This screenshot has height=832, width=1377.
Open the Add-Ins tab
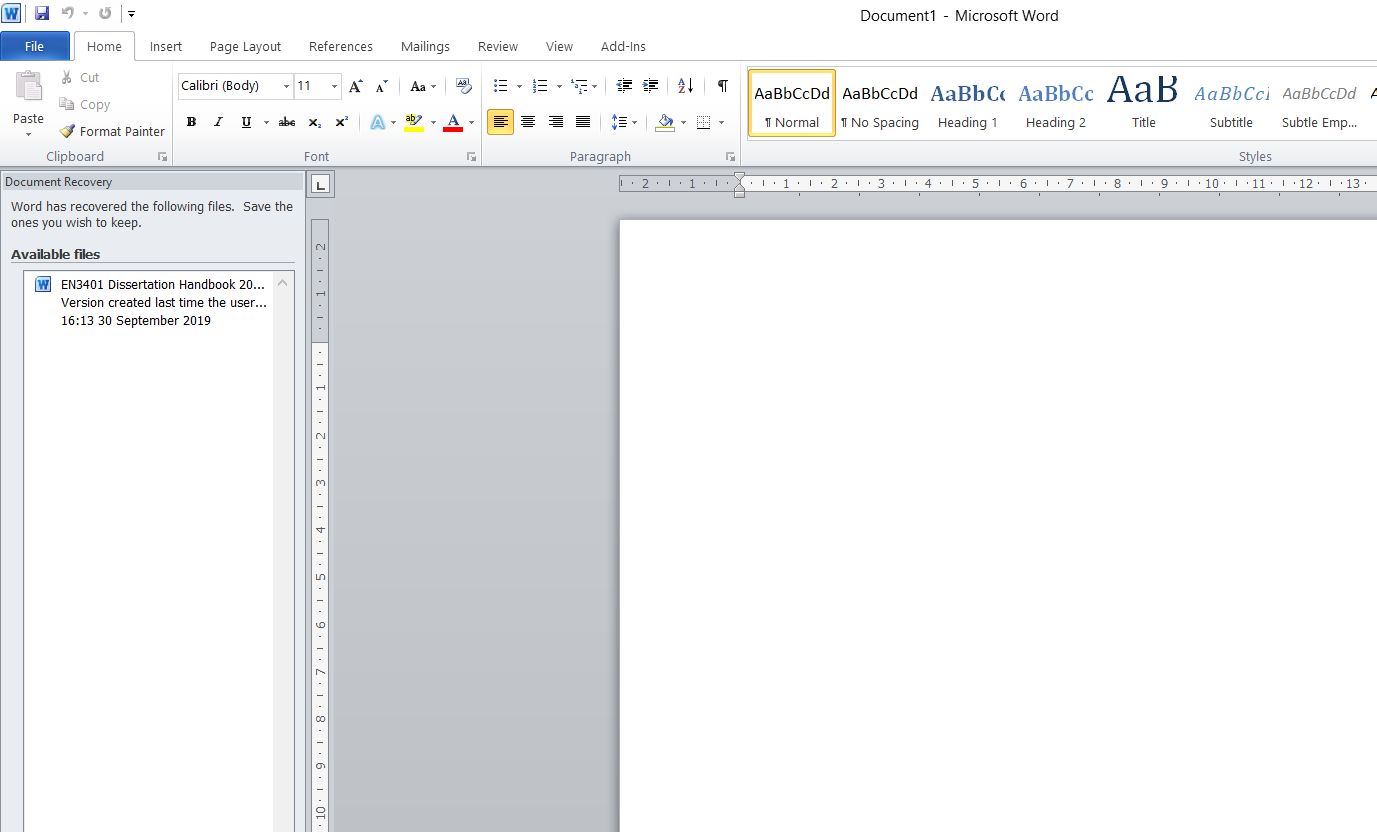623,46
